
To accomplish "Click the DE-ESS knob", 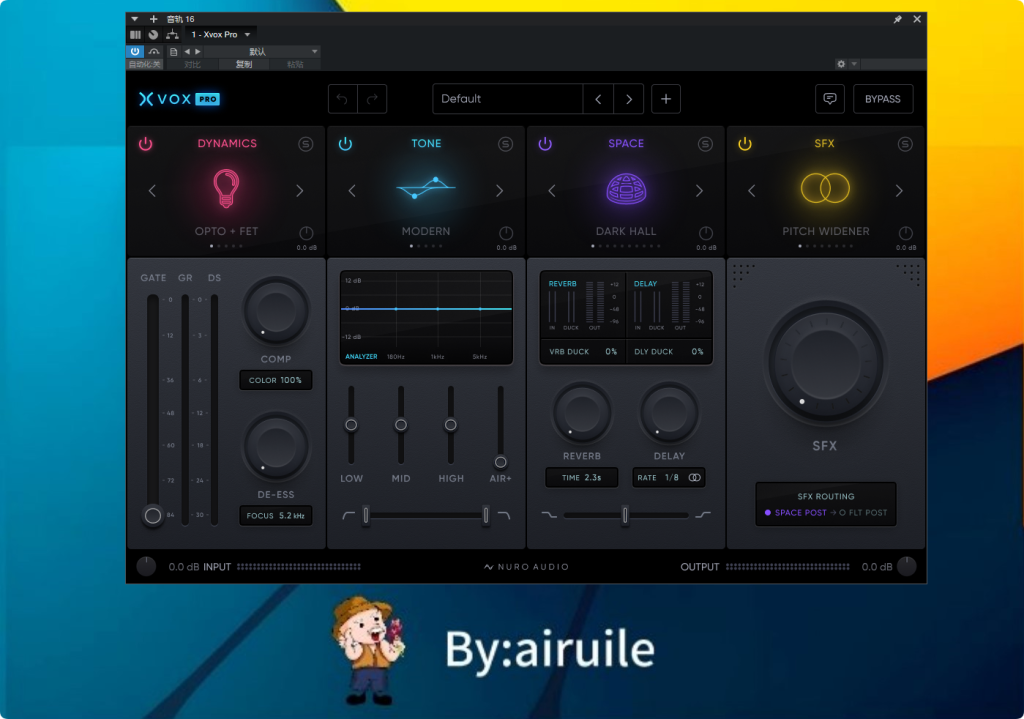I will coord(276,447).
